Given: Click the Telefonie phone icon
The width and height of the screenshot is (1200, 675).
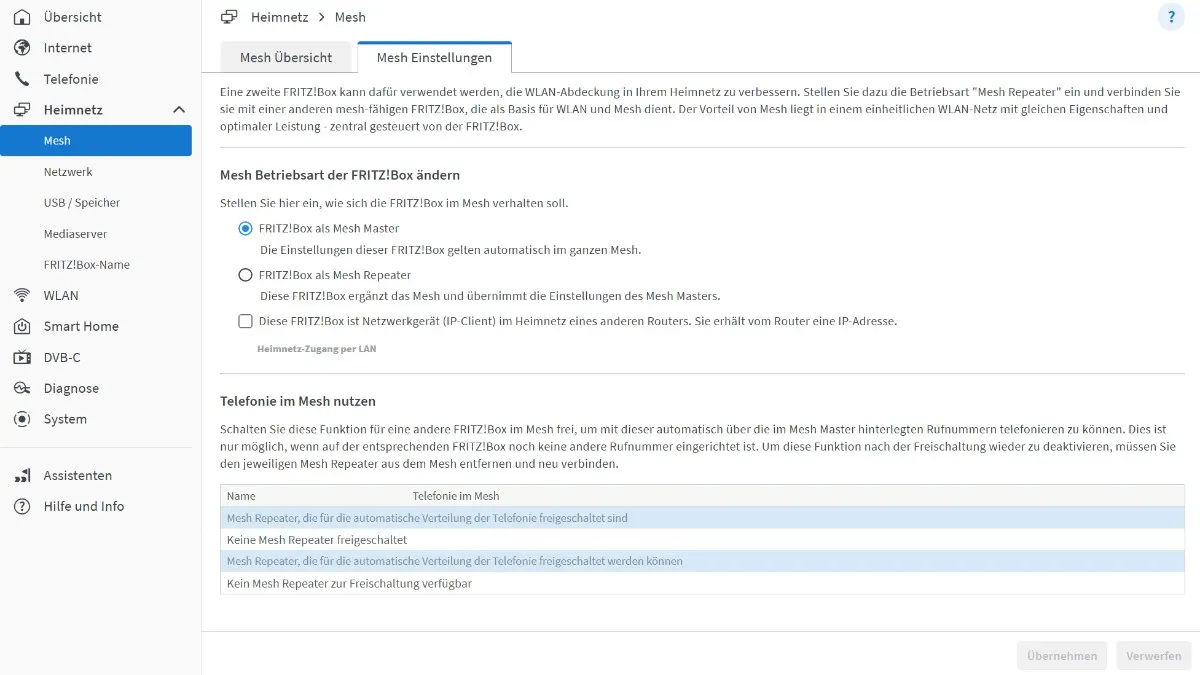Looking at the screenshot, I should tap(22, 79).
